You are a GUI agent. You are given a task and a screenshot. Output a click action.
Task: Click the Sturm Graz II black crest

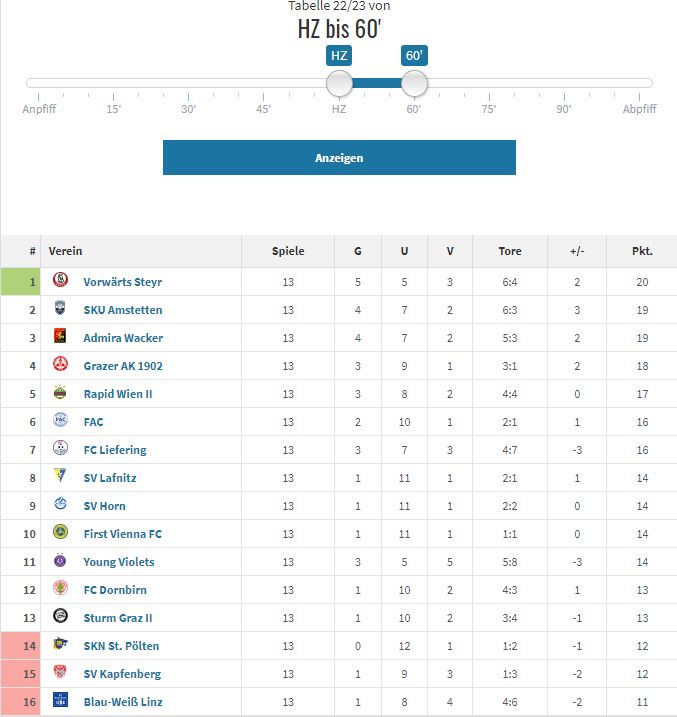[60, 615]
